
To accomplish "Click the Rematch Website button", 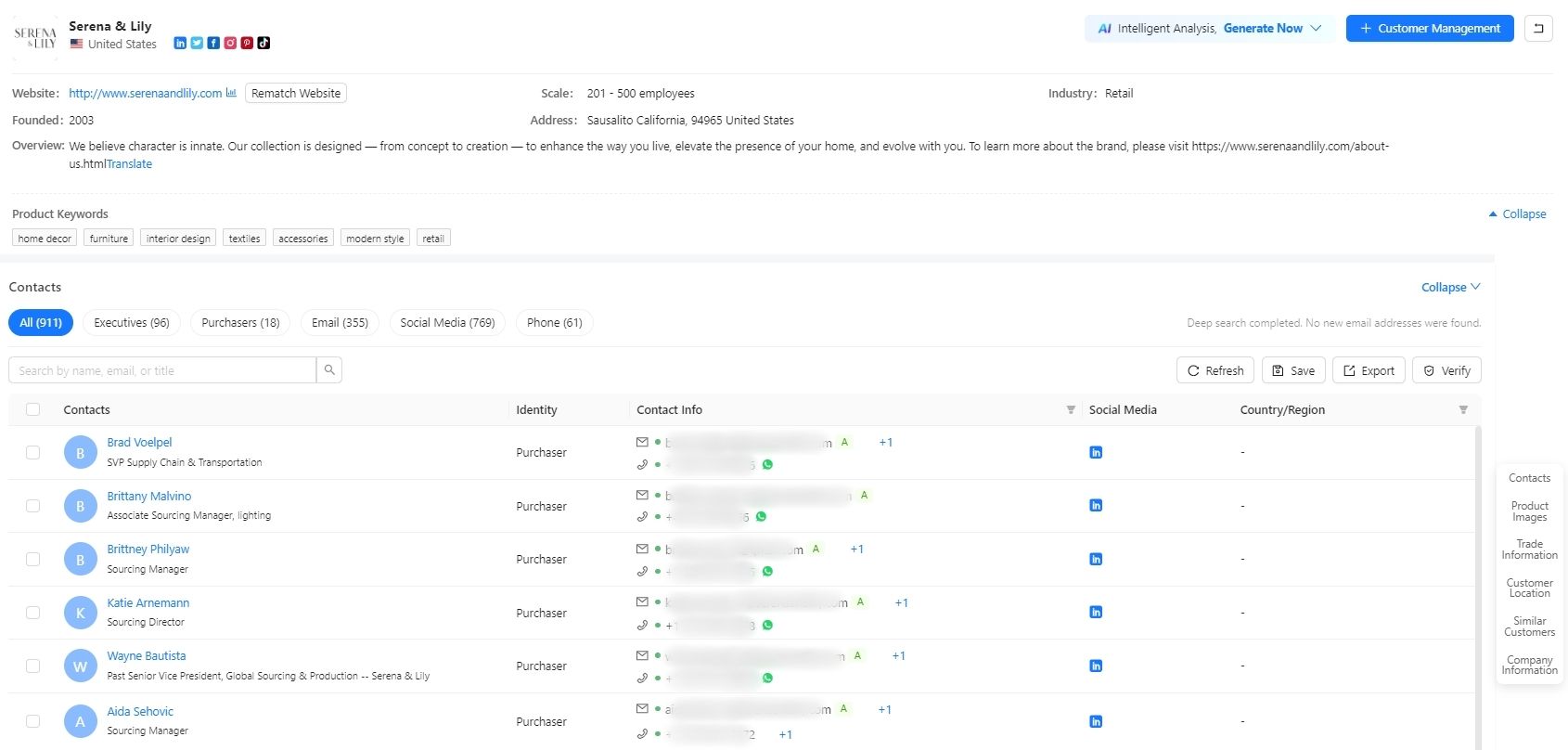I will 296,94.
